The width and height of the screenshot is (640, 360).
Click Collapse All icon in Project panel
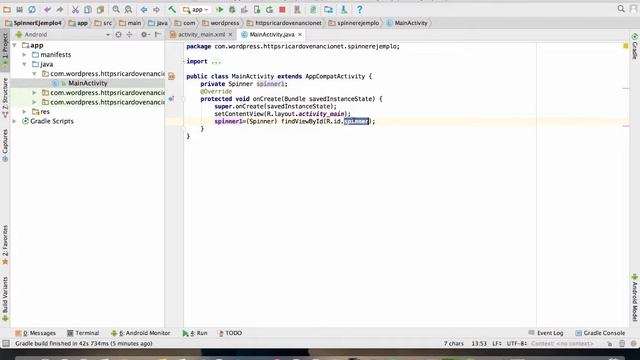click(129, 35)
